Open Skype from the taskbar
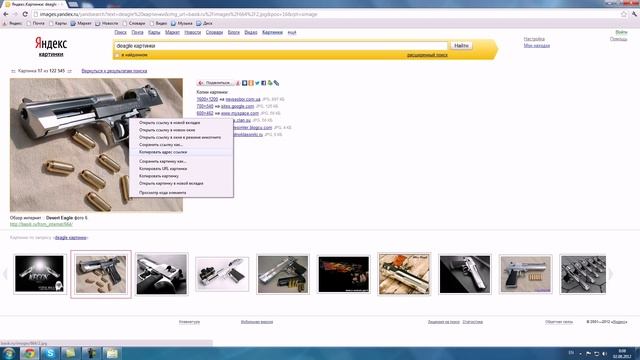Screen dimensions: 640x360 click(50, 353)
